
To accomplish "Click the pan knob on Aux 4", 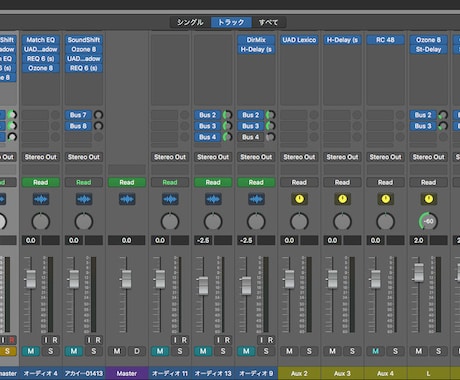I will [x=385, y=222].
